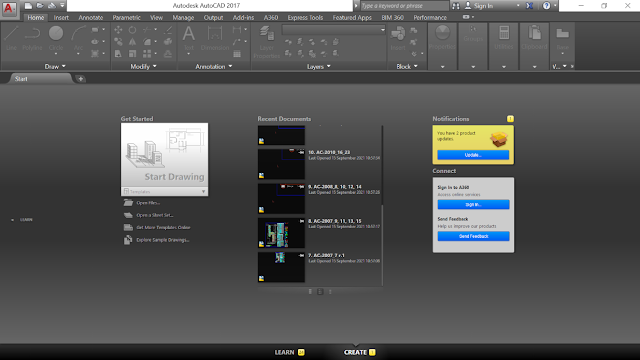Expand the Circle tool options arrow
640x360 pixels.
(56, 54)
